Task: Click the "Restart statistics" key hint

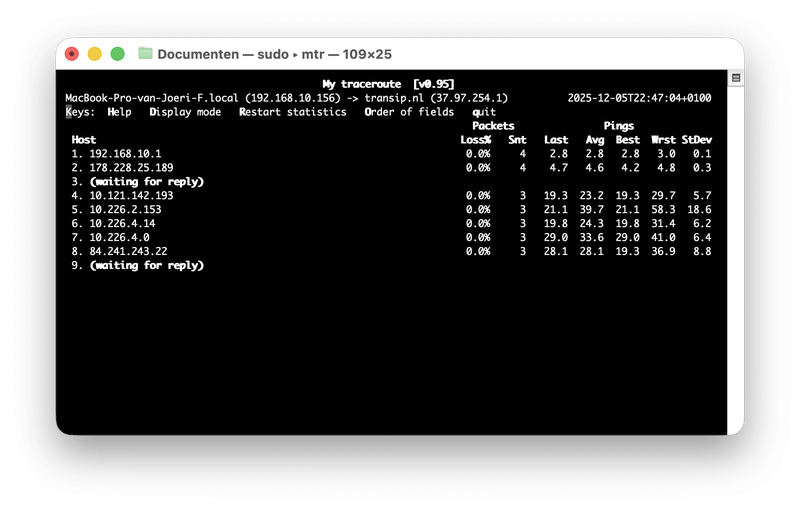Action: point(293,112)
